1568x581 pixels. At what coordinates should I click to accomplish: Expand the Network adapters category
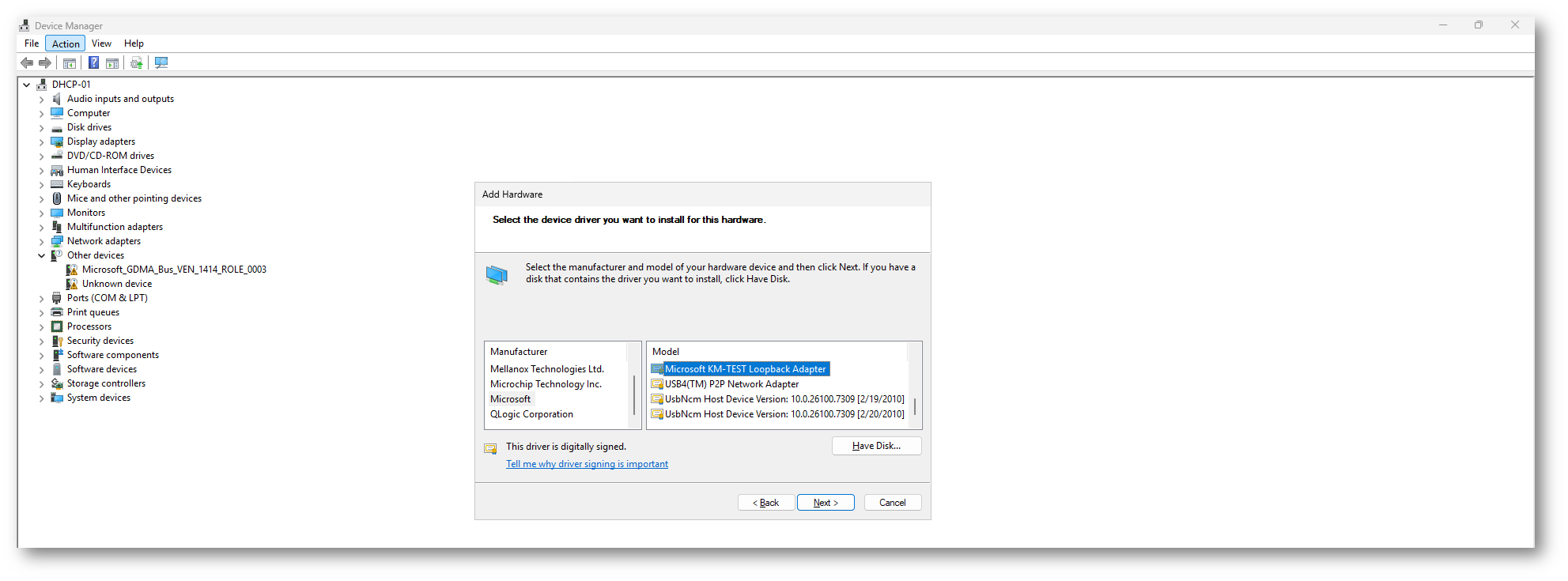point(42,242)
